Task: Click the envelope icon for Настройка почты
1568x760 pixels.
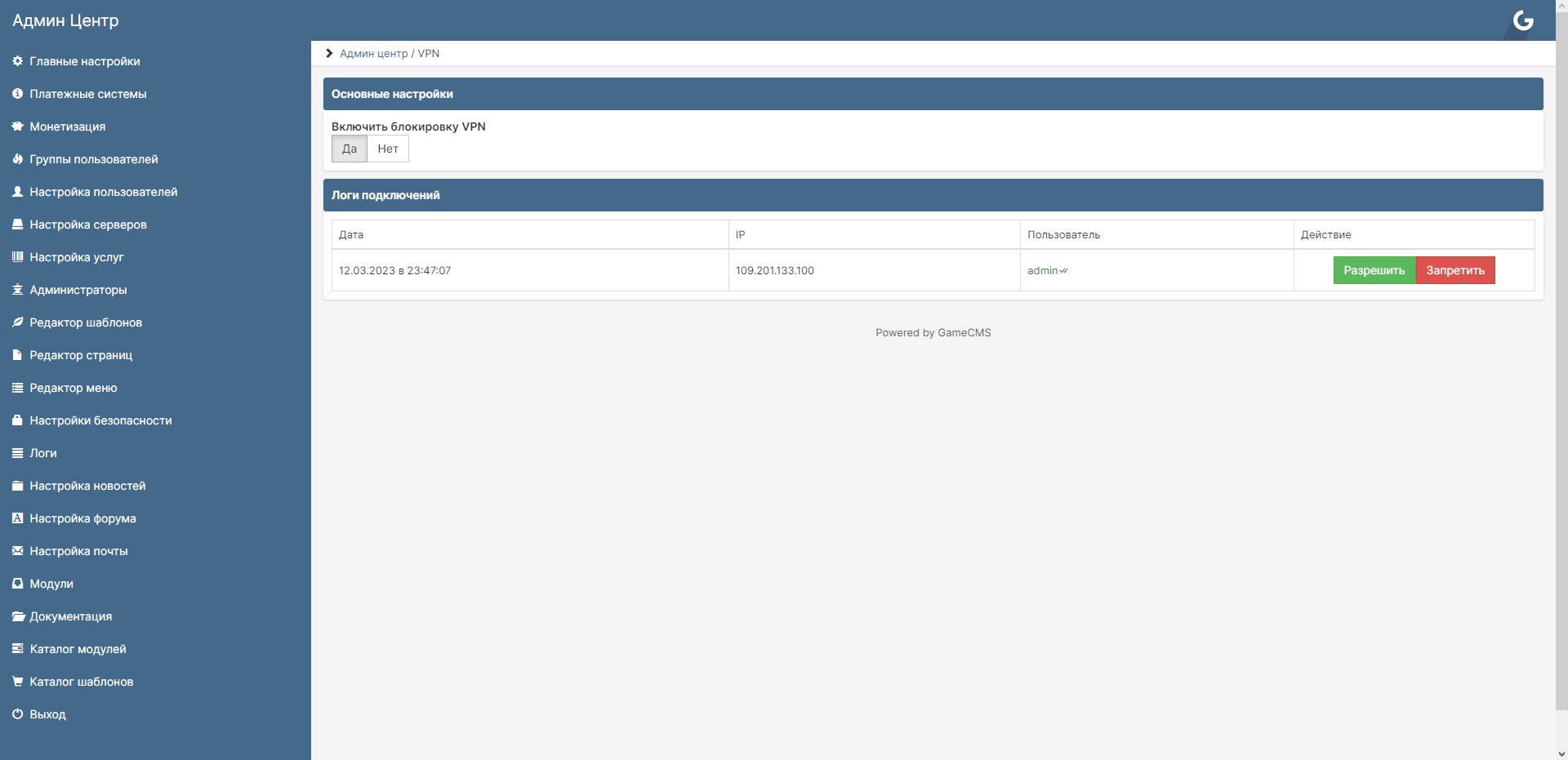Action: coord(17,551)
